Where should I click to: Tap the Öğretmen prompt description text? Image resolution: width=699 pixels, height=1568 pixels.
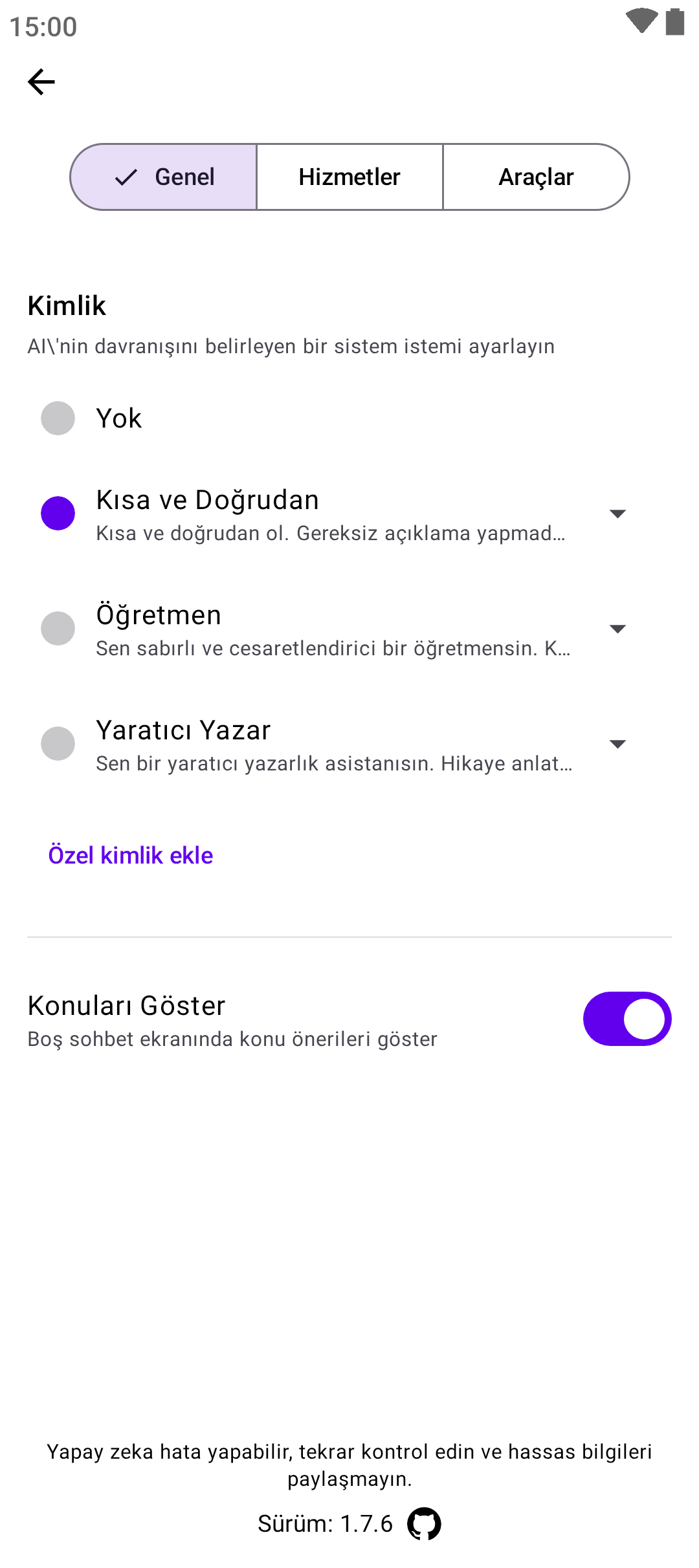(x=333, y=648)
